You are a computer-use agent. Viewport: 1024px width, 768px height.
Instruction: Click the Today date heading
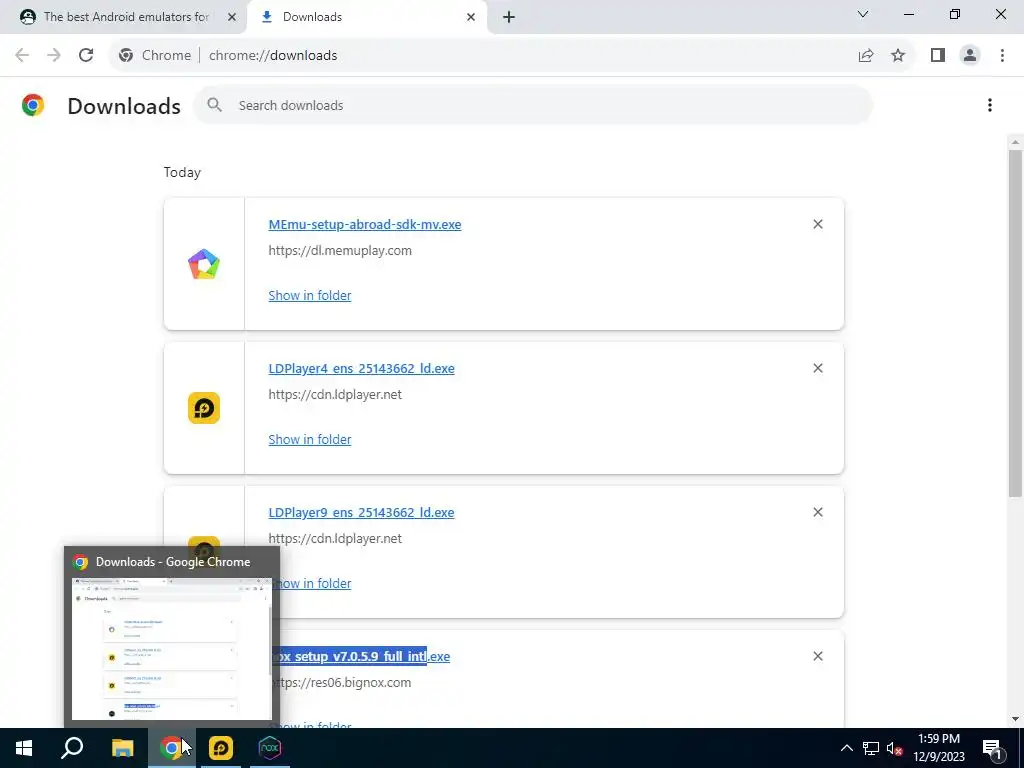[x=182, y=172]
